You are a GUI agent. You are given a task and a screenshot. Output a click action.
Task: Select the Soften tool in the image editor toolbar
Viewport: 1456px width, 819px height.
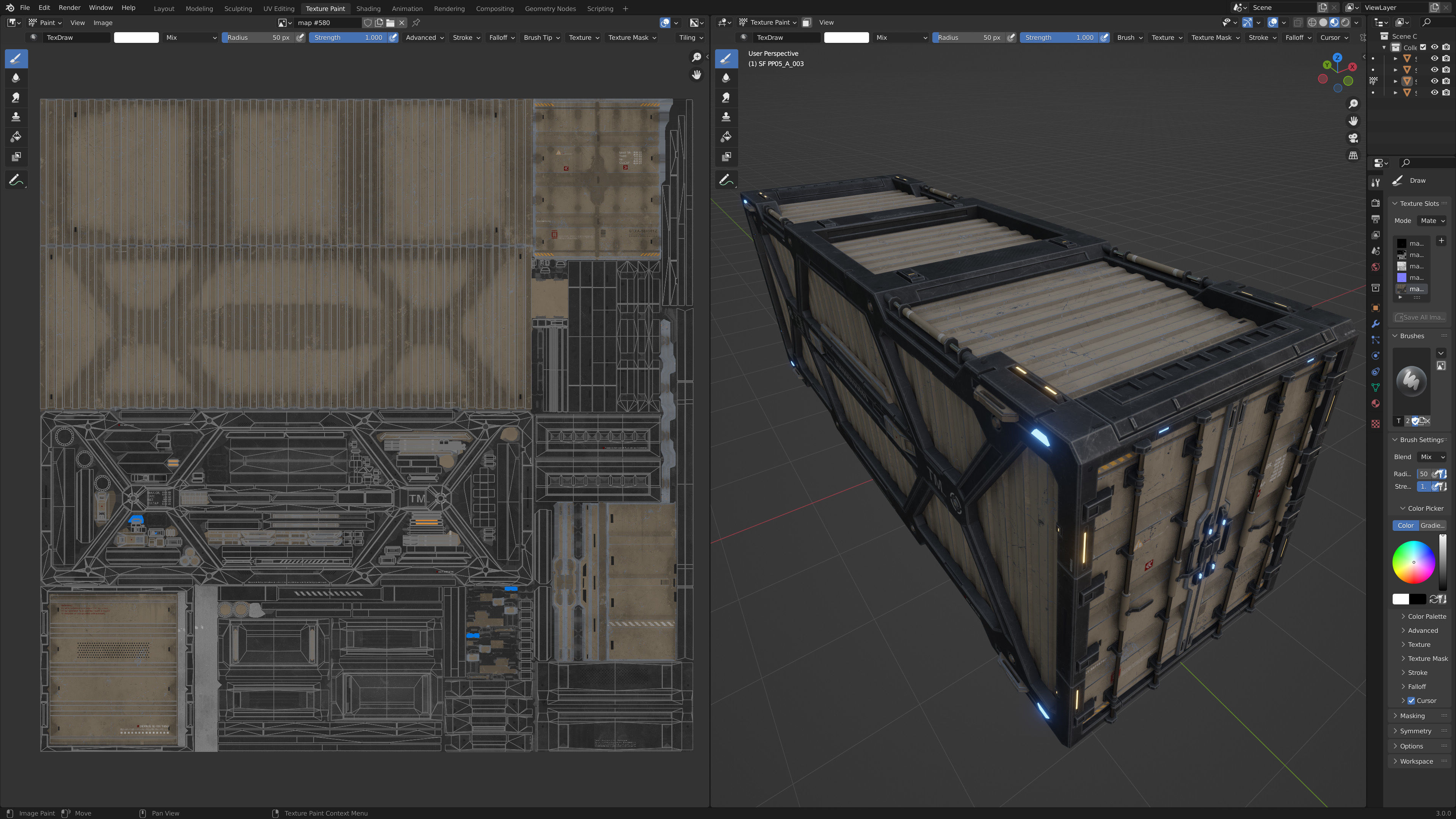tap(16, 78)
